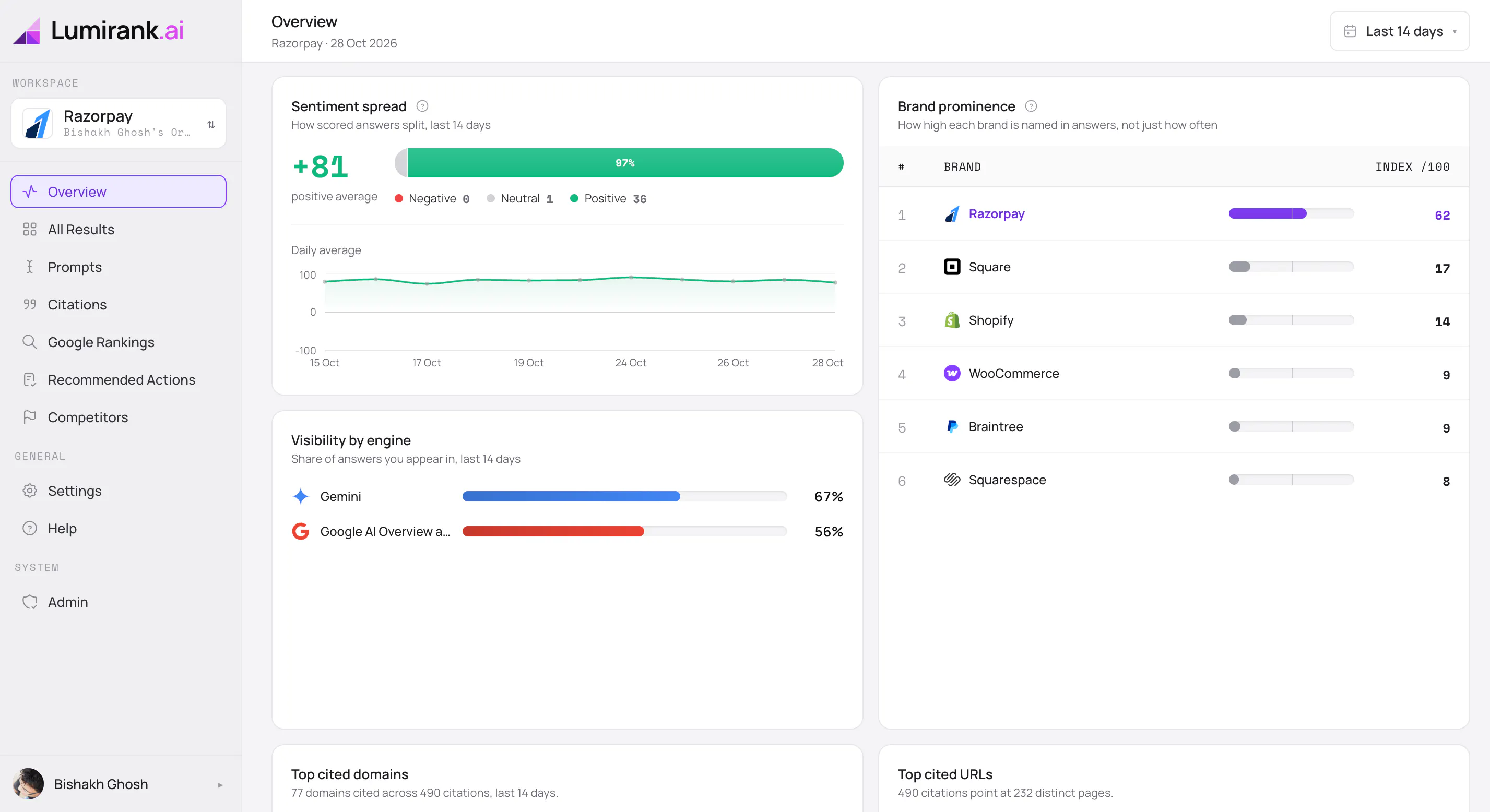Click the Razorpay workspace logo icon
The width and height of the screenshot is (1490, 812).
(38, 123)
